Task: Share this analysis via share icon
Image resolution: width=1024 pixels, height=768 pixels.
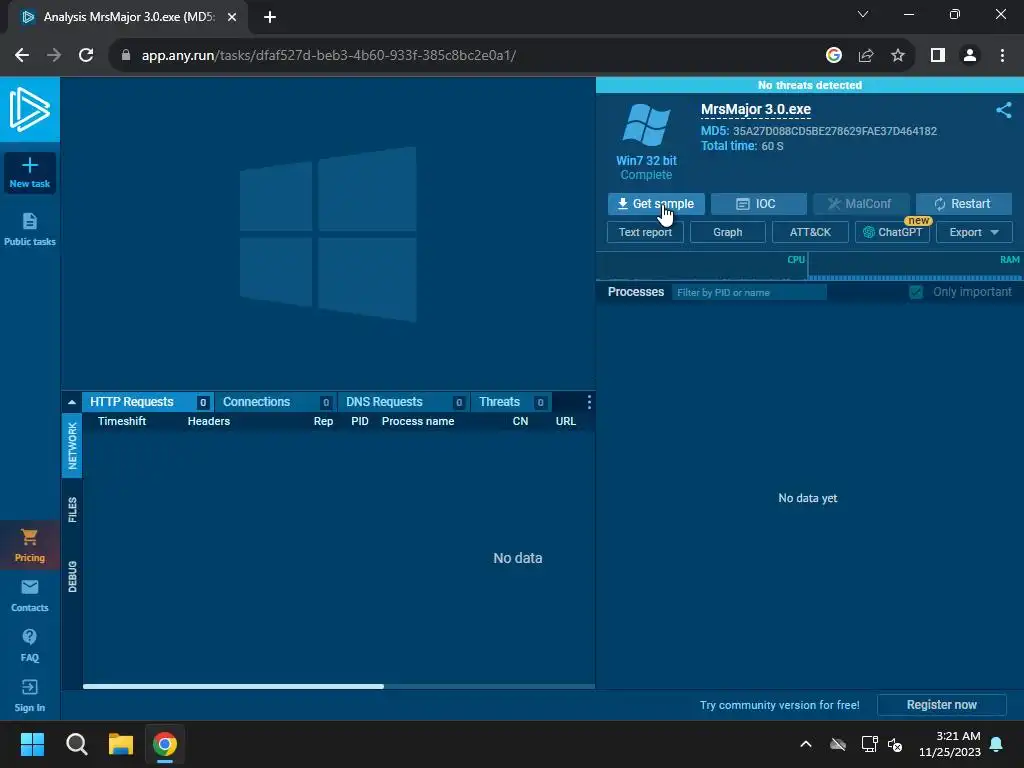Action: [1004, 110]
